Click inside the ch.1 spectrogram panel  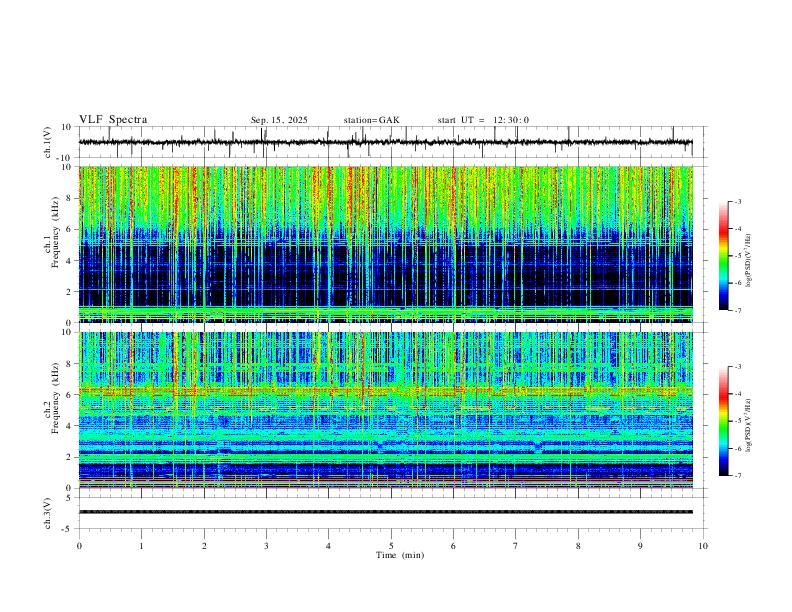click(x=385, y=244)
